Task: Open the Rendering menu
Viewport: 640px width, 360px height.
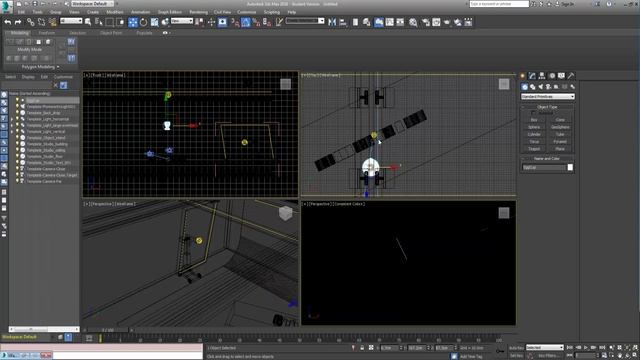Action: coord(198,12)
